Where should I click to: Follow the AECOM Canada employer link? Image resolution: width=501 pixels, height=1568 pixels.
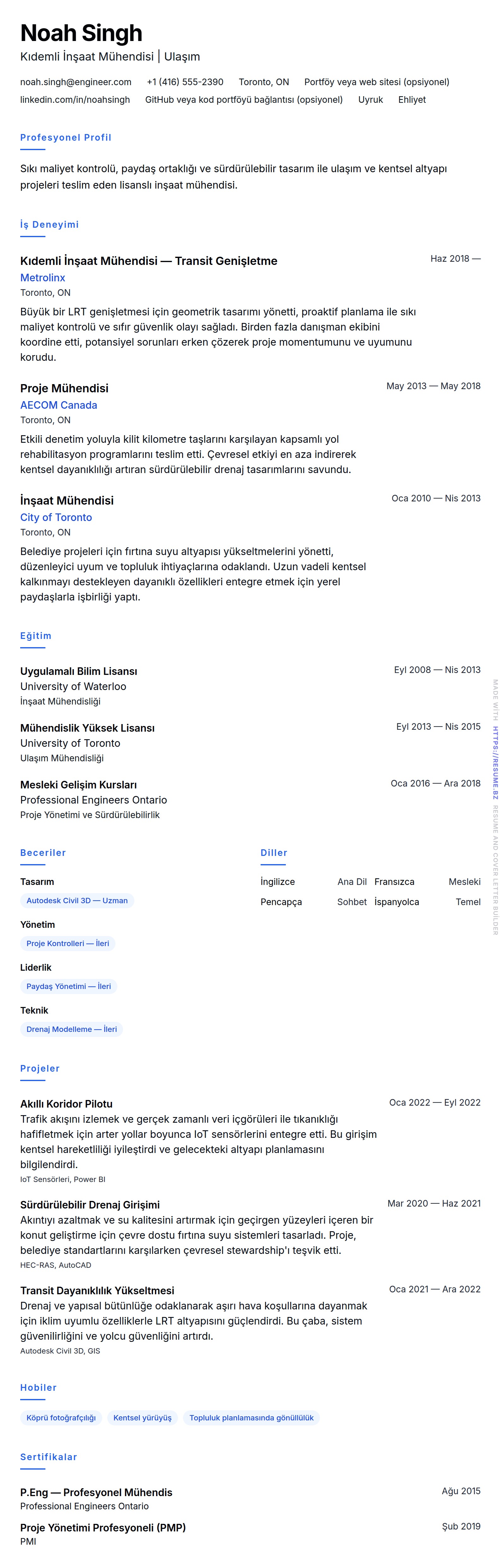58,405
